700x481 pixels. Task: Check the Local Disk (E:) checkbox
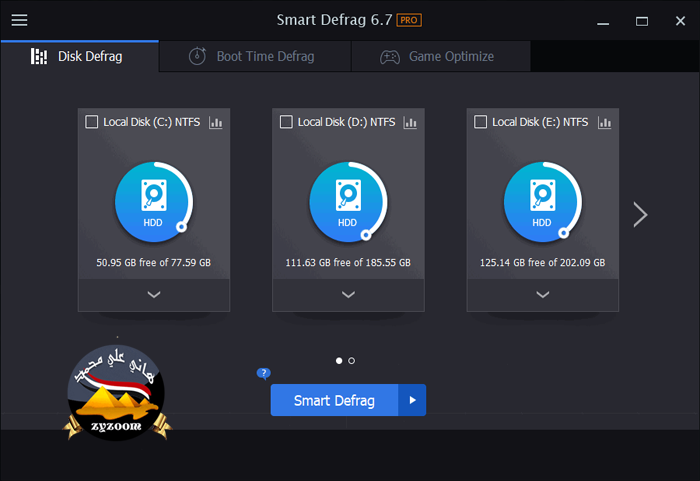coord(480,122)
